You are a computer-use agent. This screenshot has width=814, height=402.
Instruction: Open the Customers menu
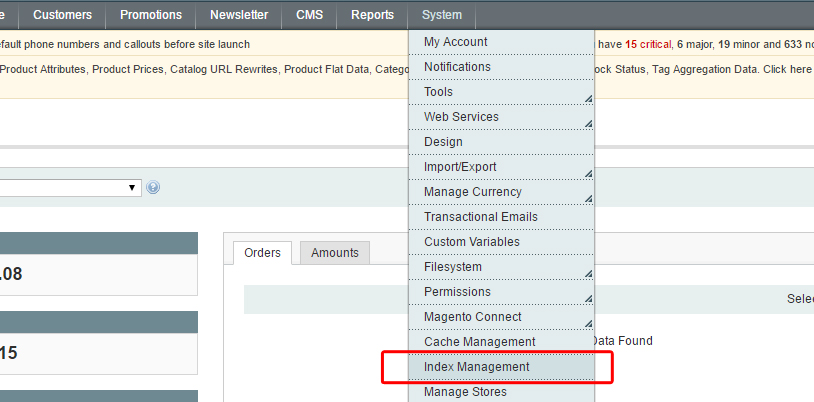pos(62,15)
